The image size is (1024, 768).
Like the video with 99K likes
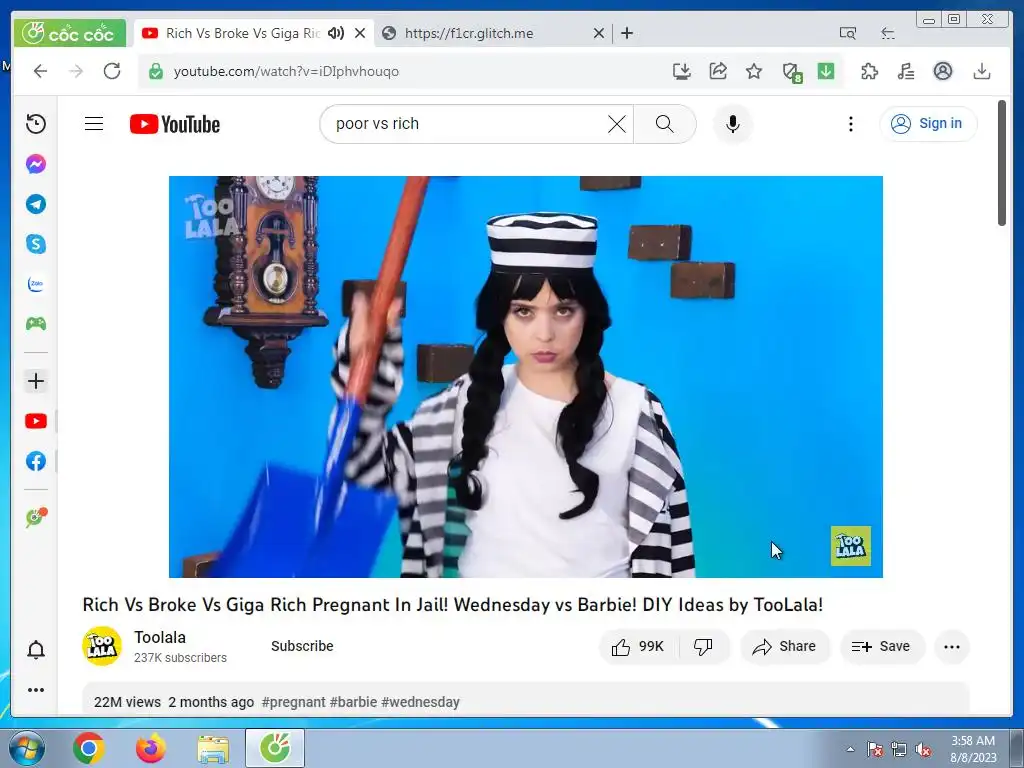tap(638, 647)
